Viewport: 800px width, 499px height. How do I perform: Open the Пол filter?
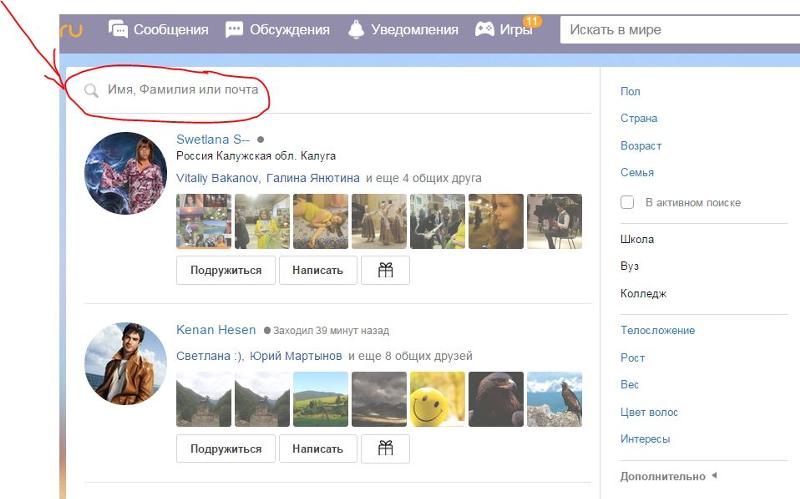pyautogui.click(x=630, y=91)
